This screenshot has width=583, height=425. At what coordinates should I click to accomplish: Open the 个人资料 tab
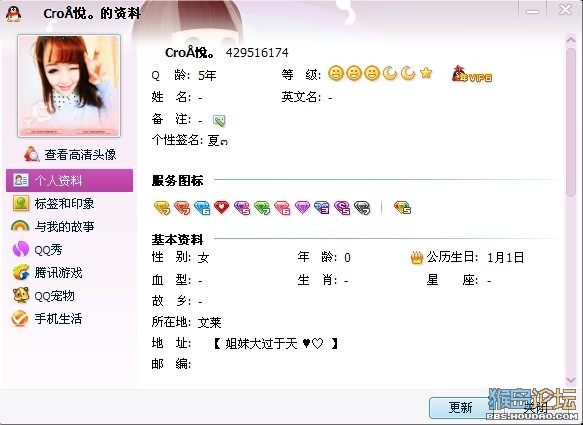coord(70,180)
